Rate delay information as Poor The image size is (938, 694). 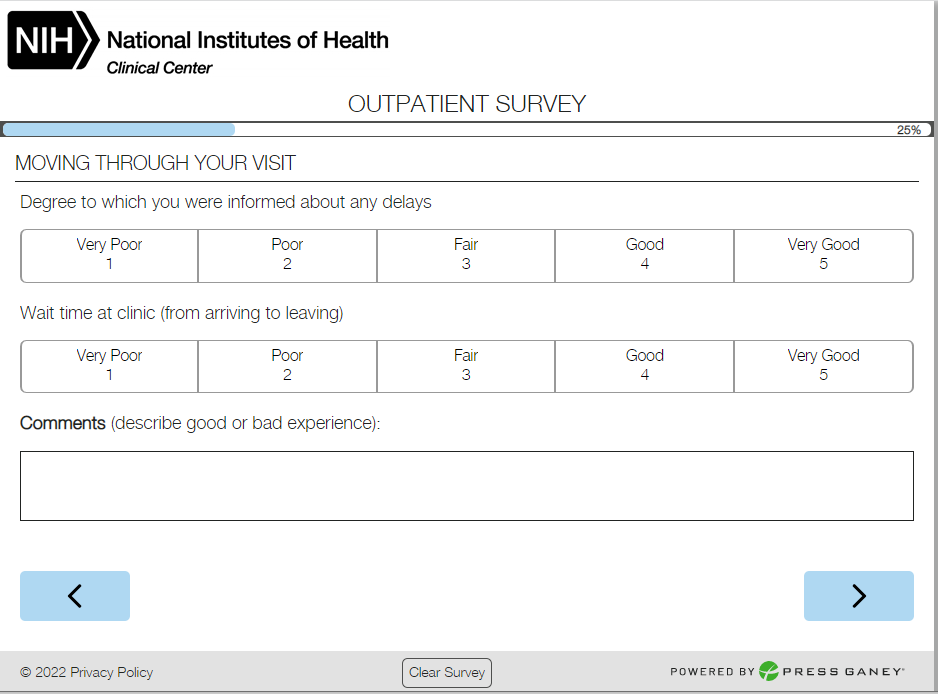(287, 255)
